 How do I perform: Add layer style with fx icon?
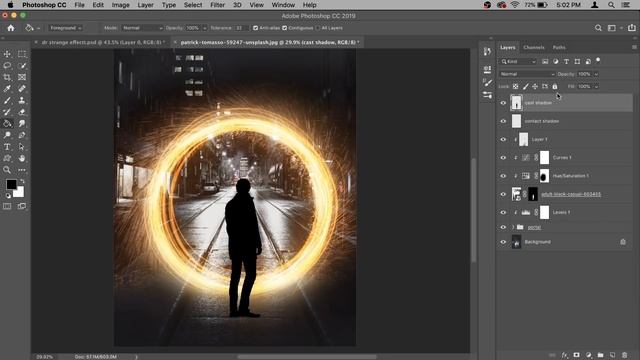(564, 356)
